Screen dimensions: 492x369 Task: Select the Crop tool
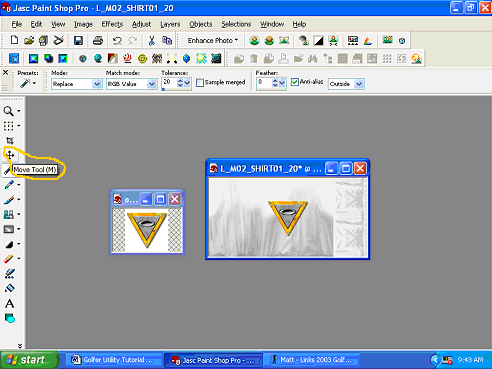pos(10,140)
